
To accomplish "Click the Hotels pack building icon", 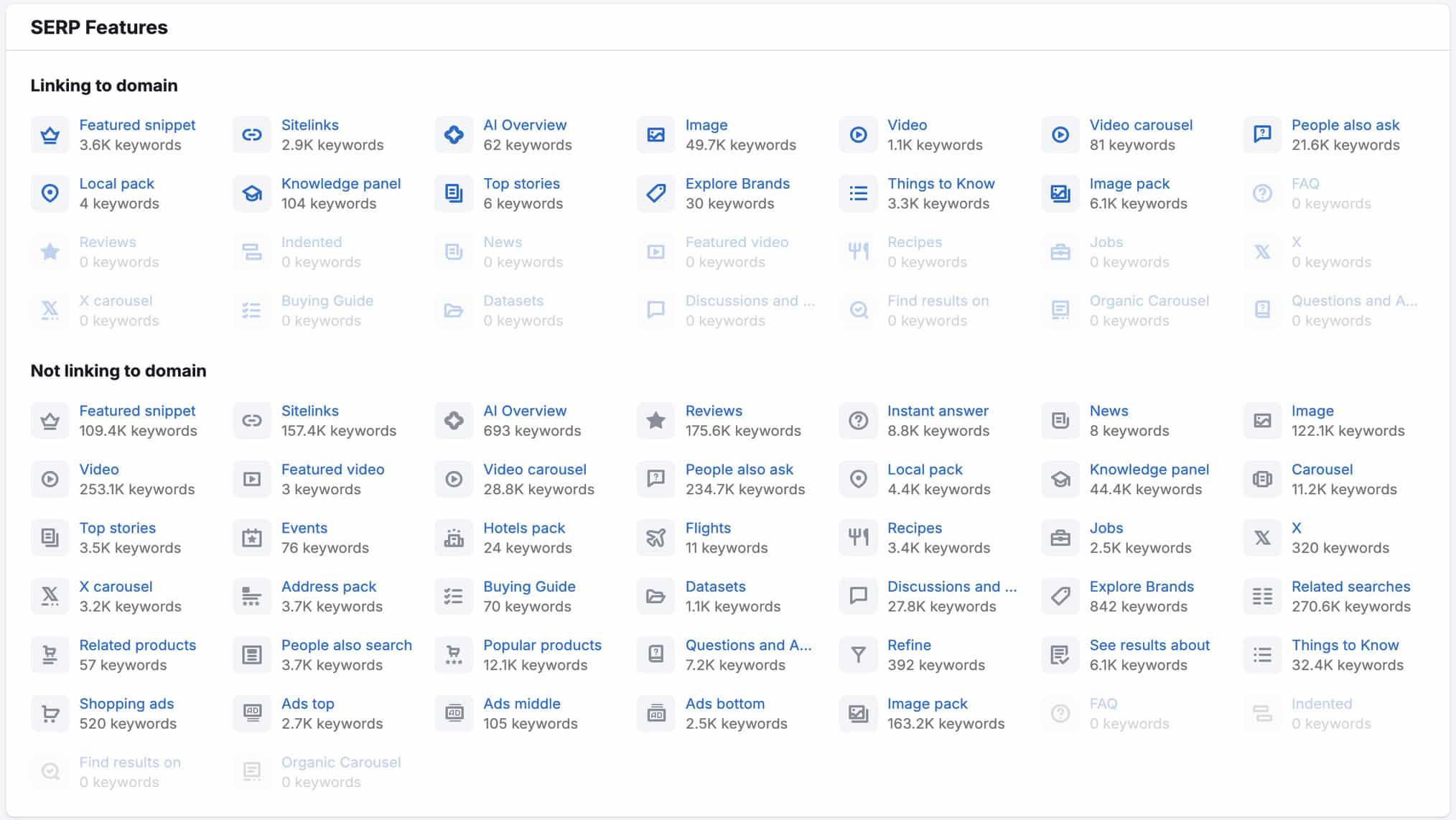I will (x=454, y=538).
